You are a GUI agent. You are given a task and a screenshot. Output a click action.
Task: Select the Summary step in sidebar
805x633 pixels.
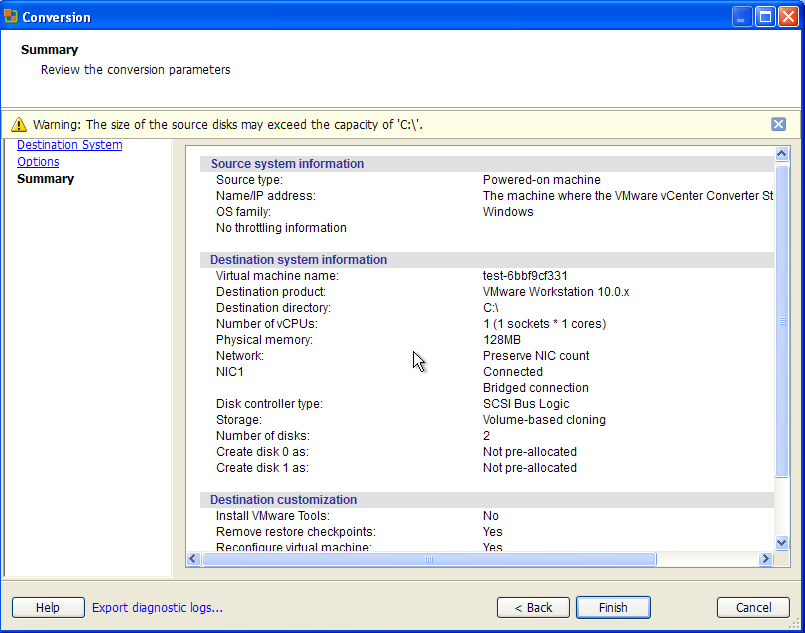45,179
